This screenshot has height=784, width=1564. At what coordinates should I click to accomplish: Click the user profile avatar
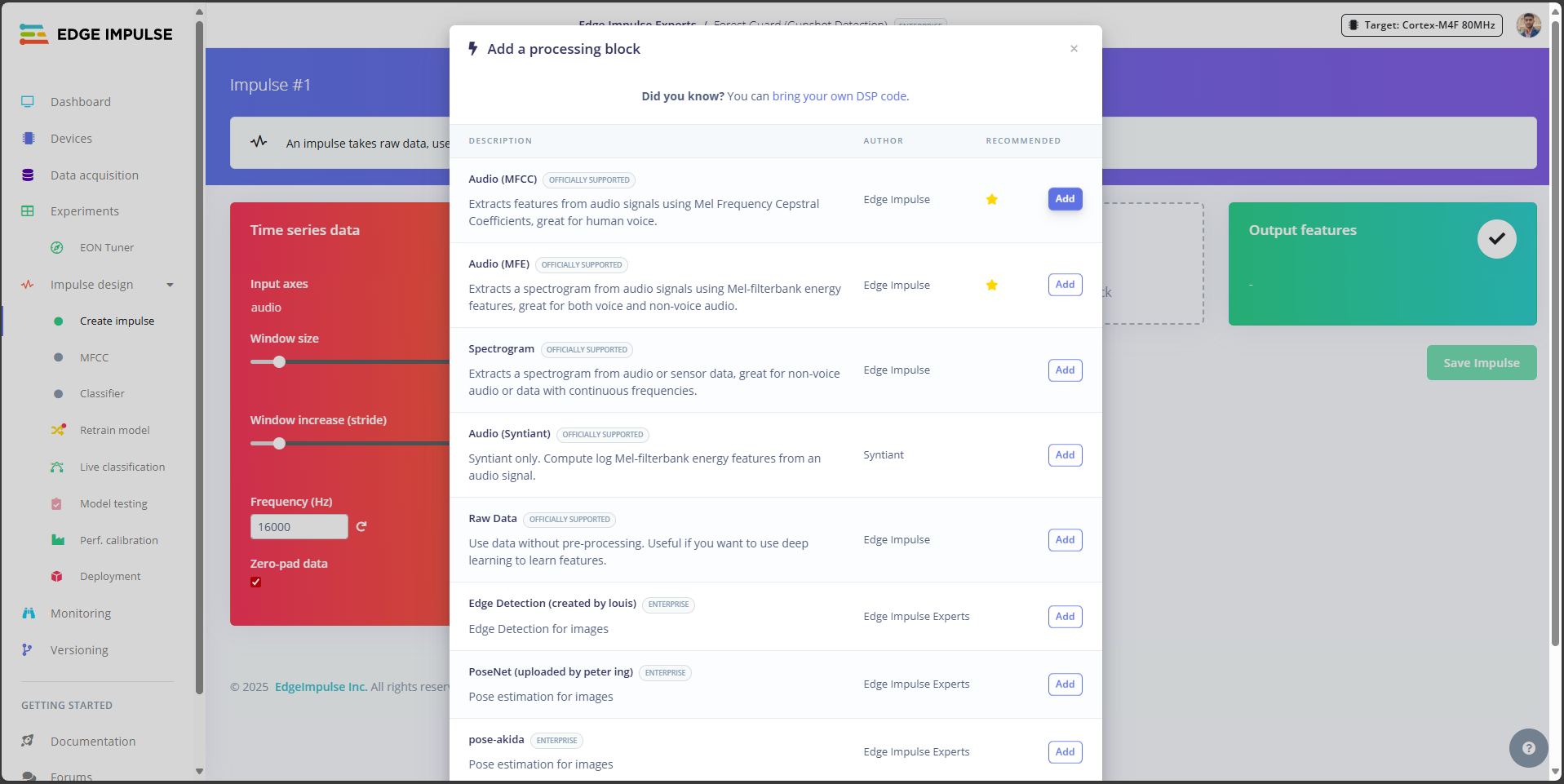tap(1529, 25)
